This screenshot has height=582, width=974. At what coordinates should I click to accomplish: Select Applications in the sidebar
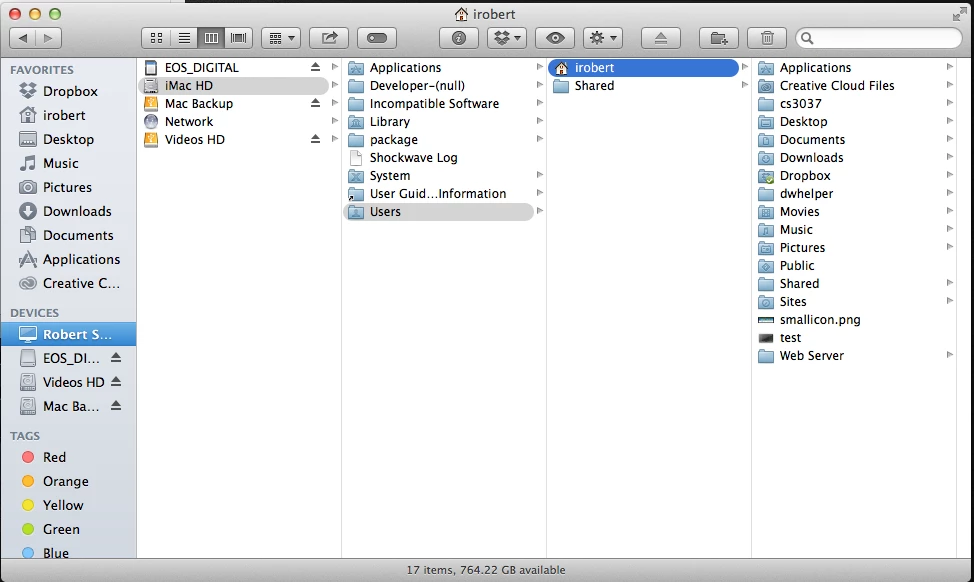pyautogui.click(x=70, y=260)
